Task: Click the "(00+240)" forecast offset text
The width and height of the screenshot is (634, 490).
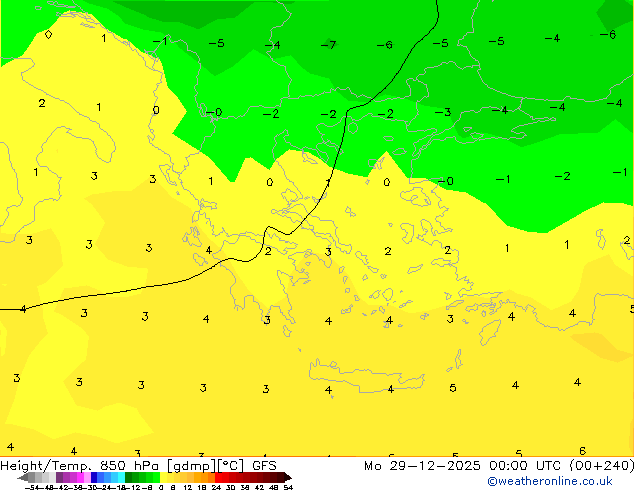Action: (602, 466)
